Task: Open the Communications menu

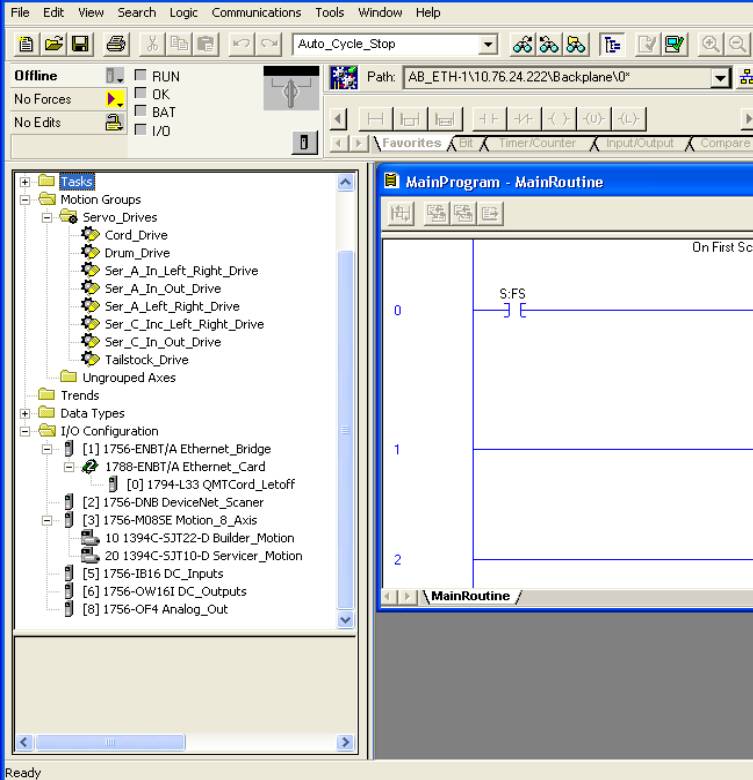Action: [256, 12]
